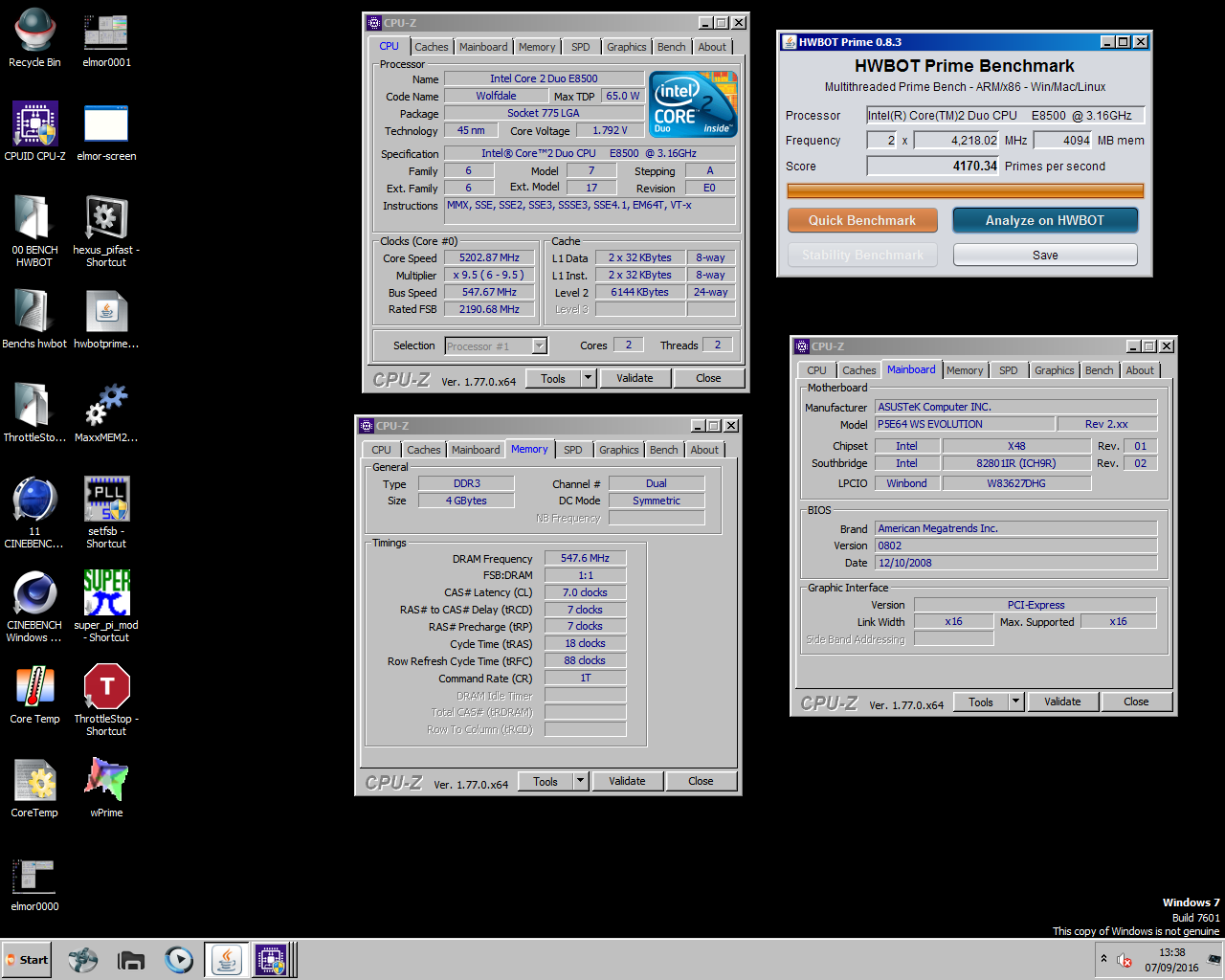1225x980 pixels.
Task: Open the elmor0001 desktop file
Action: click(x=106, y=40)
